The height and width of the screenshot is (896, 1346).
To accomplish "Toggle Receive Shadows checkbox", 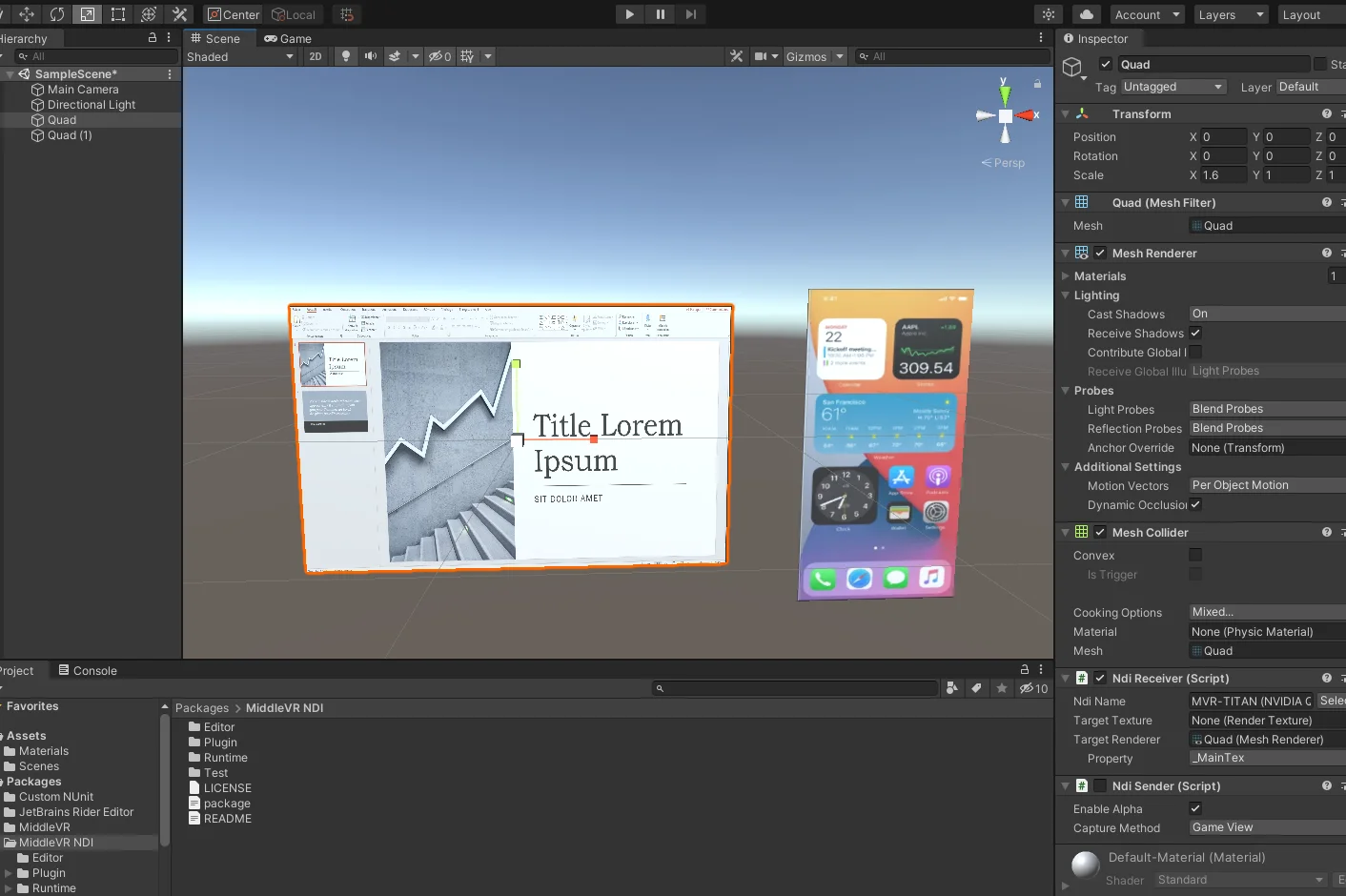I will (x=1195, y=333).
